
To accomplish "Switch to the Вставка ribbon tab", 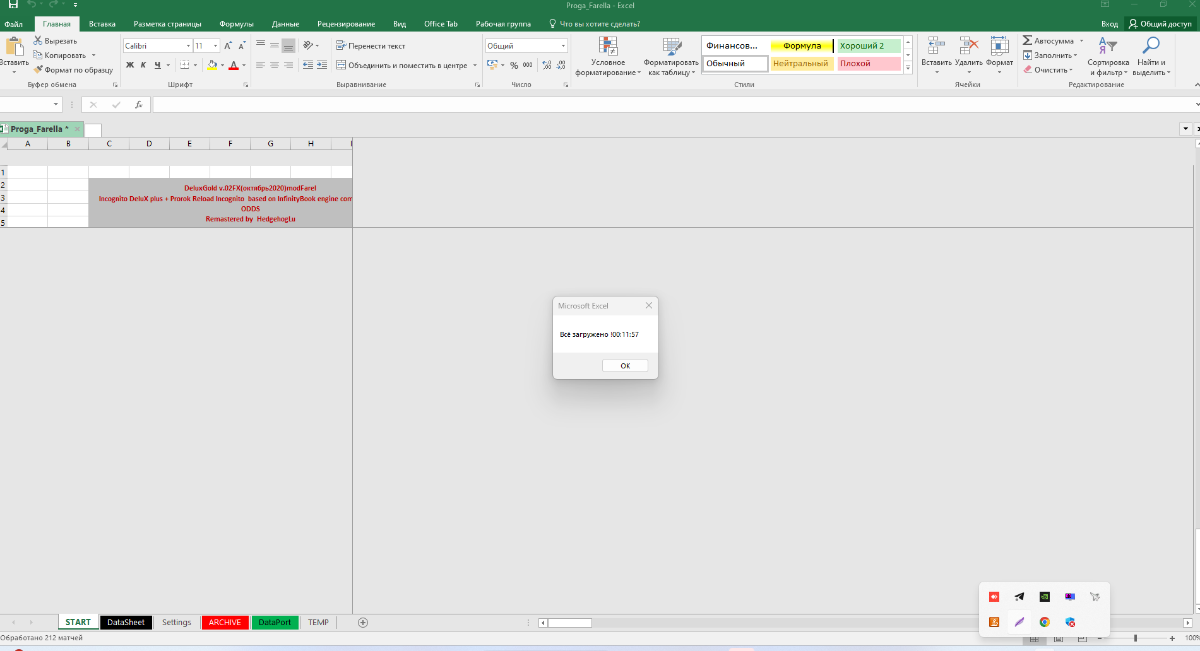I will pyautogui.click(x=101, y=23).
